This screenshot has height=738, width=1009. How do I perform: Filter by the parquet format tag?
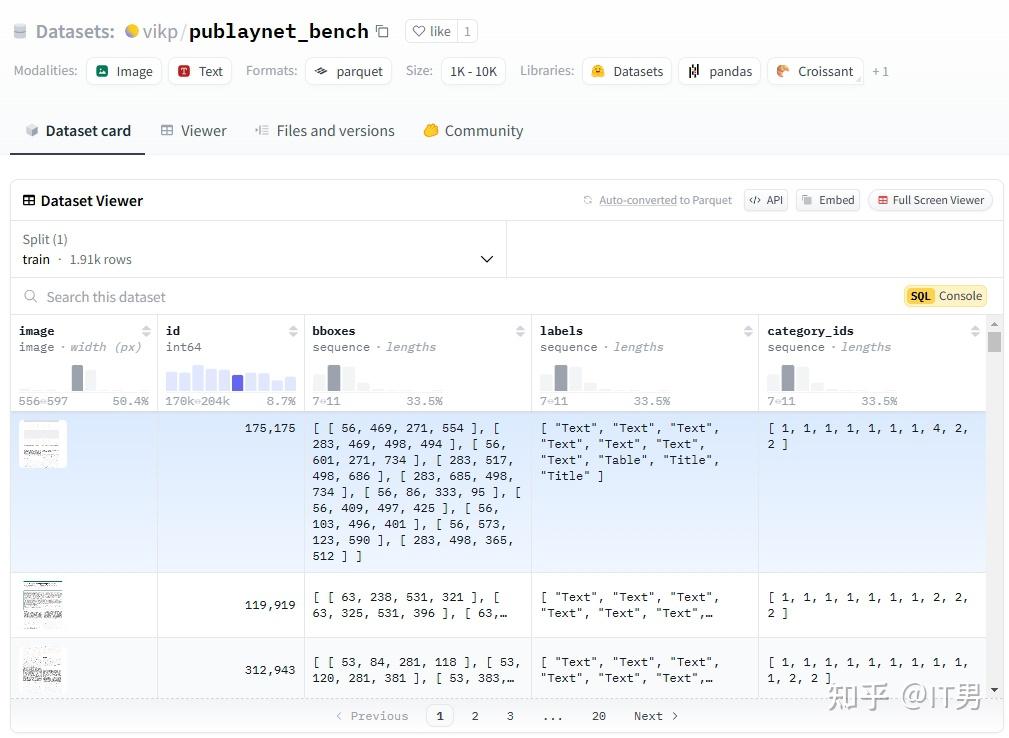pyautogui.click(x=348, y=71)
